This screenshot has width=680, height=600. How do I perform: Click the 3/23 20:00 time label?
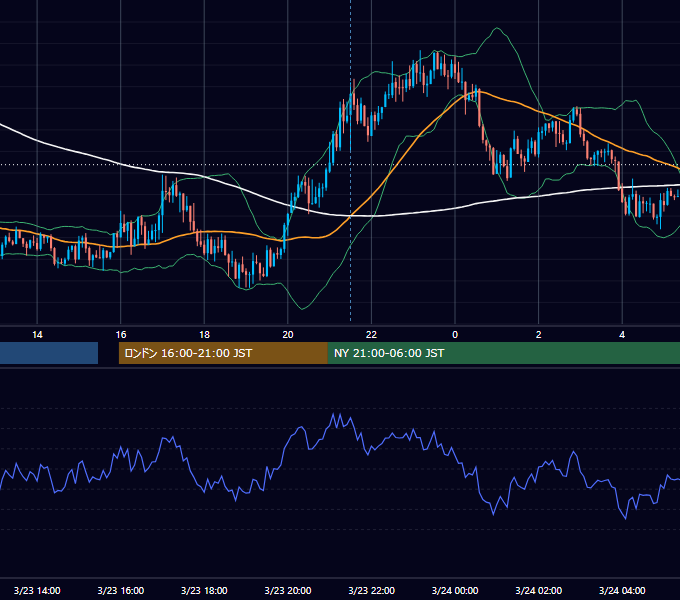point(288,590)
